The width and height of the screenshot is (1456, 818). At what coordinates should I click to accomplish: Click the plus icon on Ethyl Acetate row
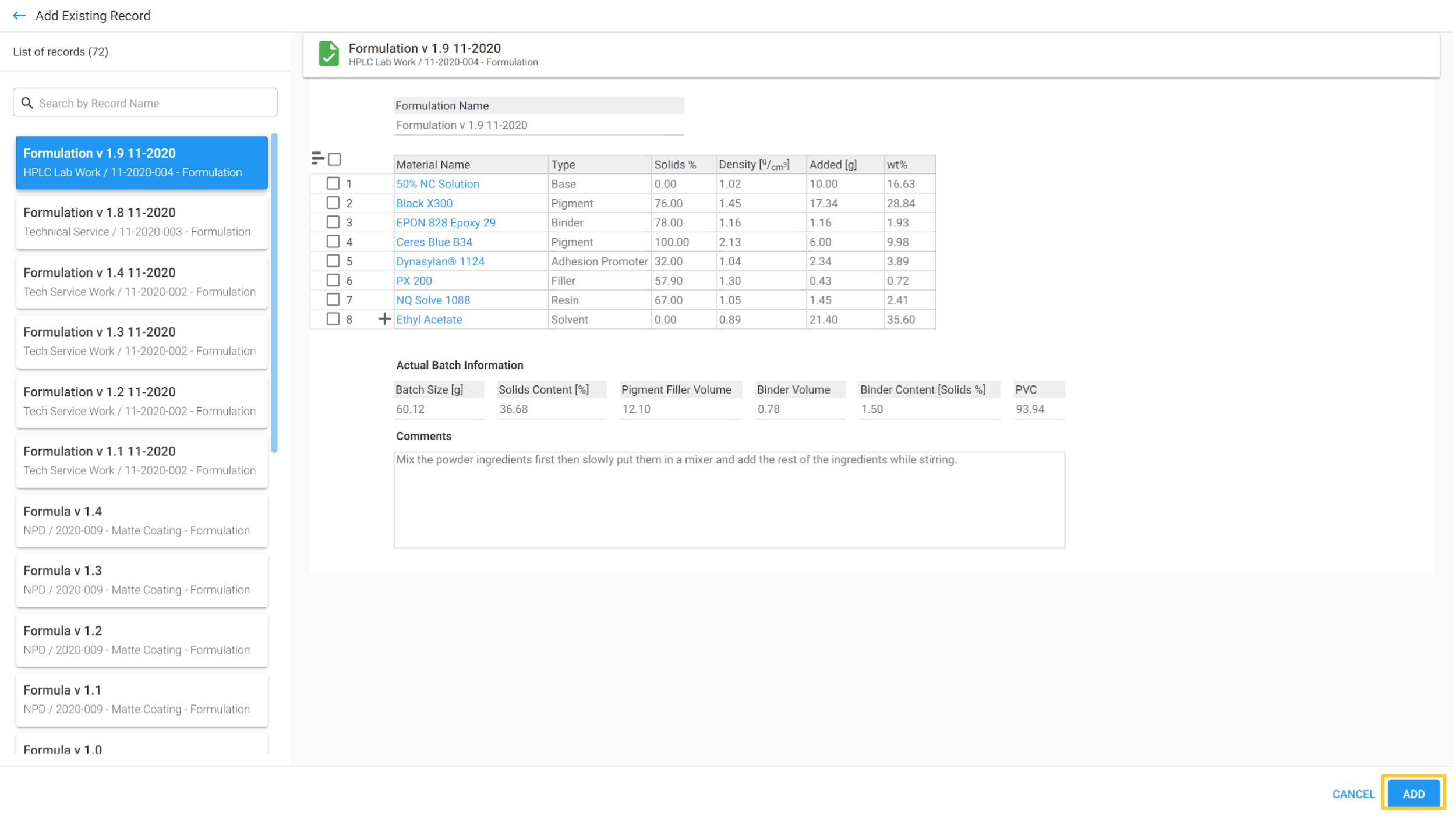[384, 320]
